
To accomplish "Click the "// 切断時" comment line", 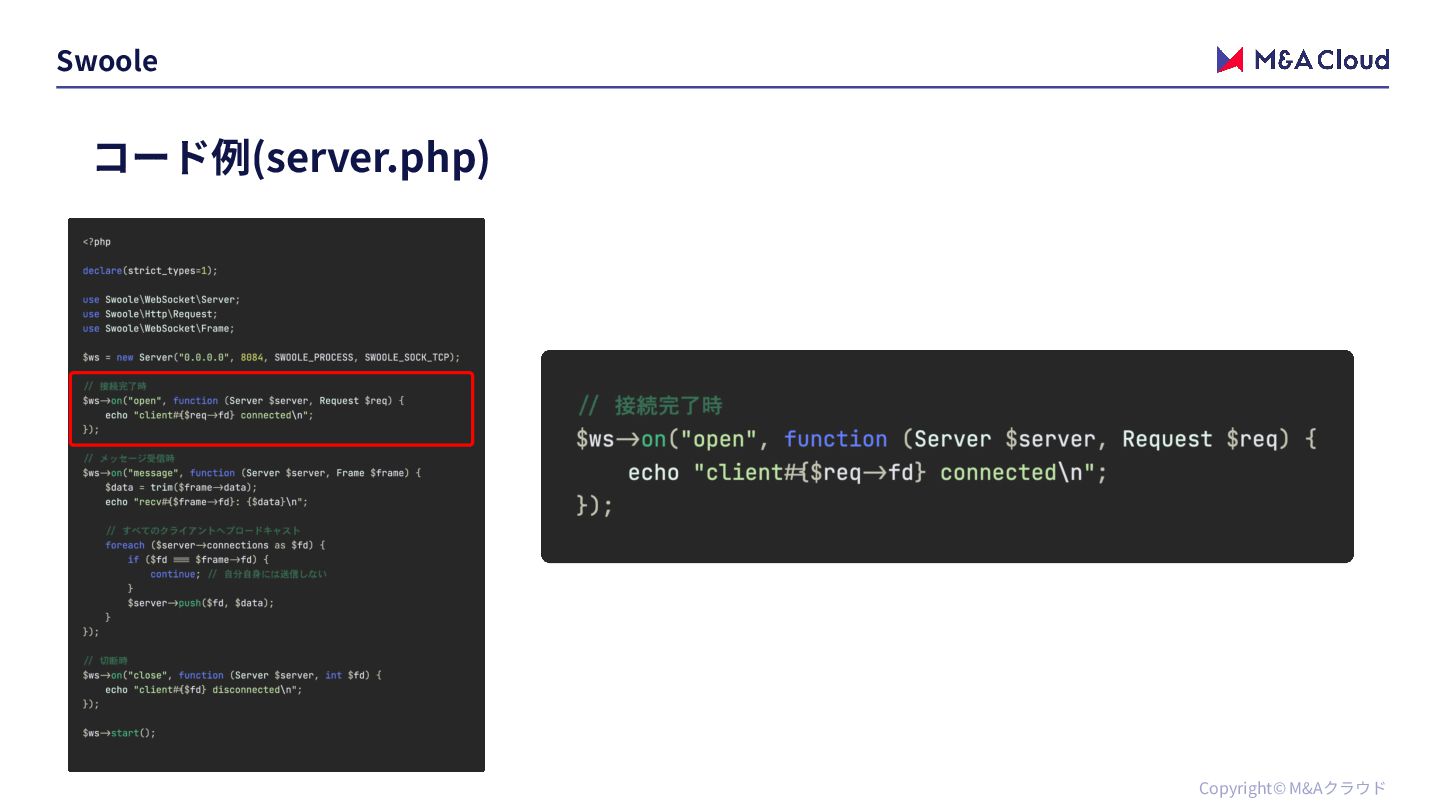I will point(106,661).
